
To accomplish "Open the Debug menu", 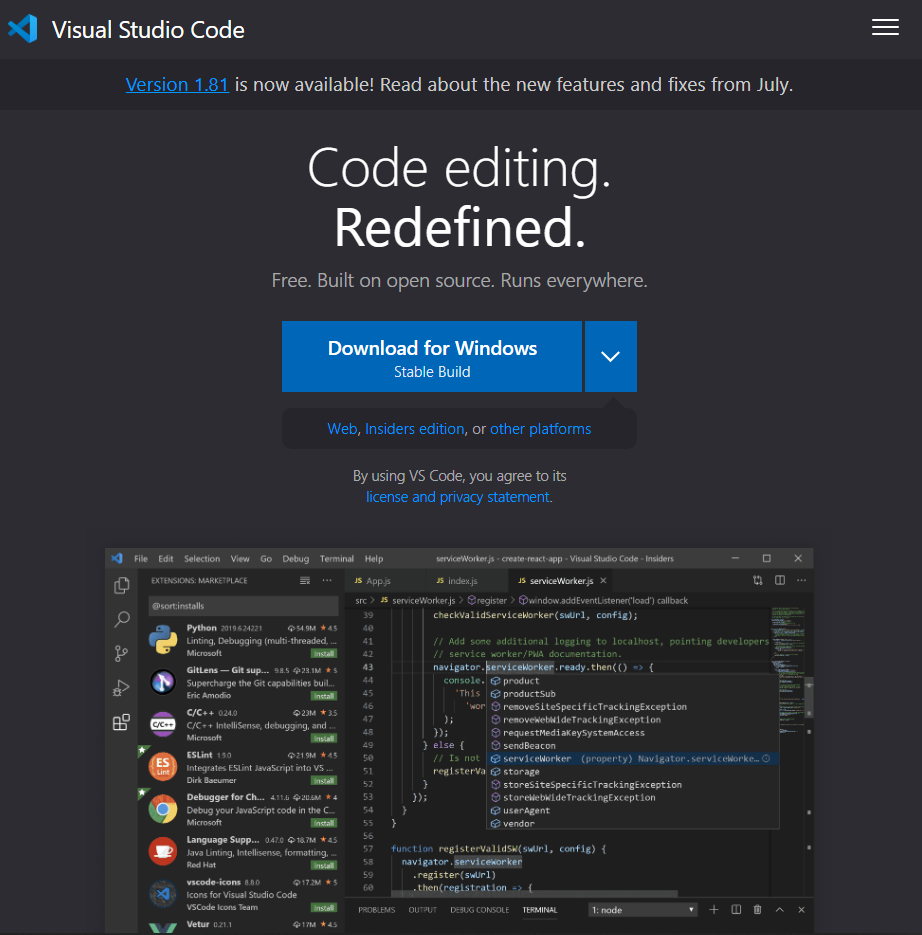I will click(x=296, y=559).
